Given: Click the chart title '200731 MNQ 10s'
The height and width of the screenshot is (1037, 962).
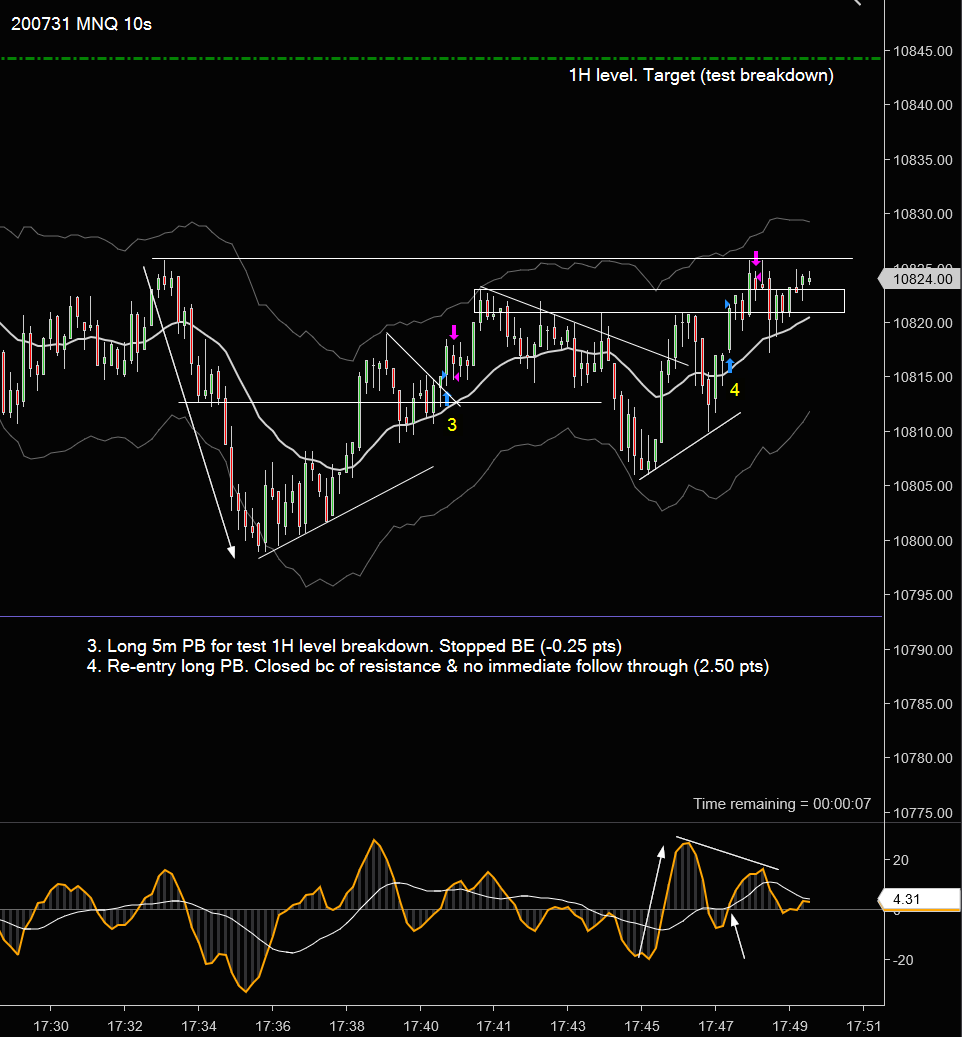Looking at the screenshot, I should click(x=81, y=24).
